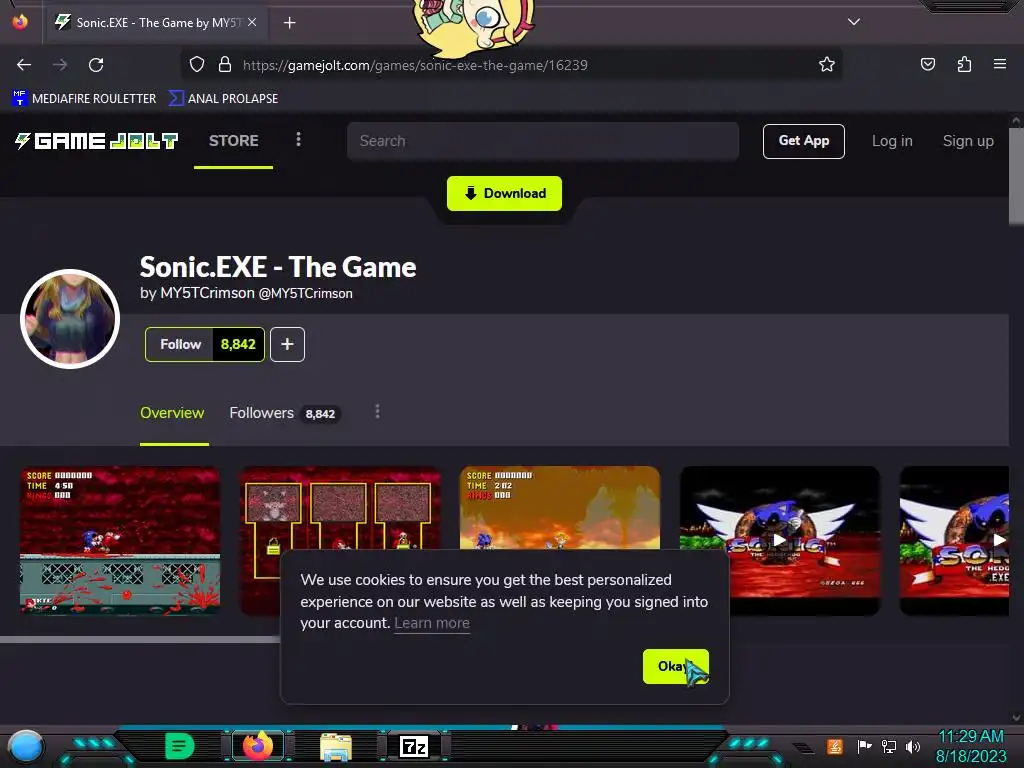Click the orange Java tray icon
The width and height of the screenshot is (1024, 768).
coord(835,746)
